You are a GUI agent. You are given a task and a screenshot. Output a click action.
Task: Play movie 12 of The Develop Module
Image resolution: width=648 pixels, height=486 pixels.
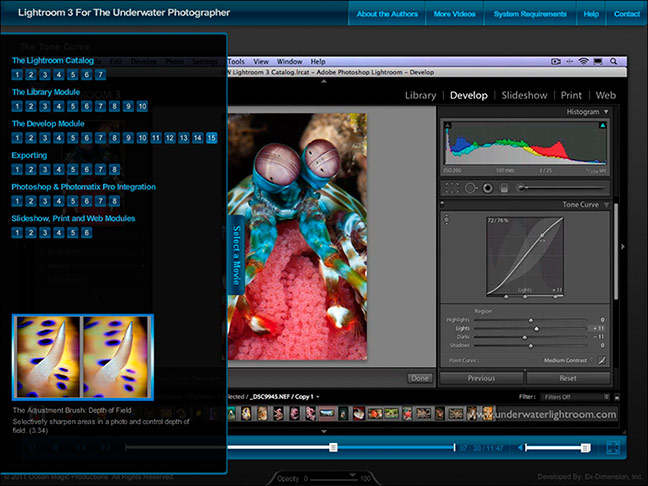tap(170, 138)
